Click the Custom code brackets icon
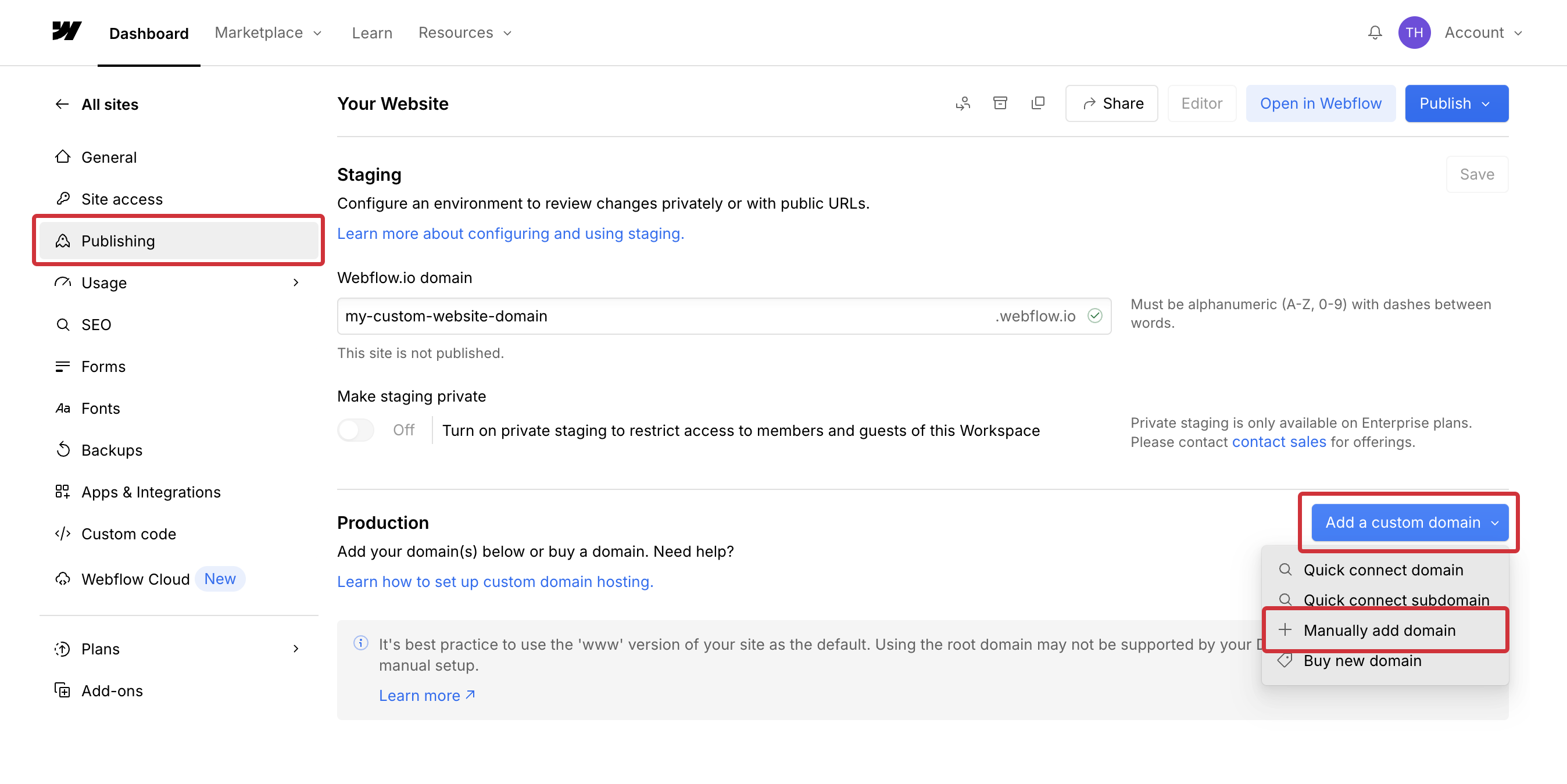1567x784 pixels. click(63, 534)
